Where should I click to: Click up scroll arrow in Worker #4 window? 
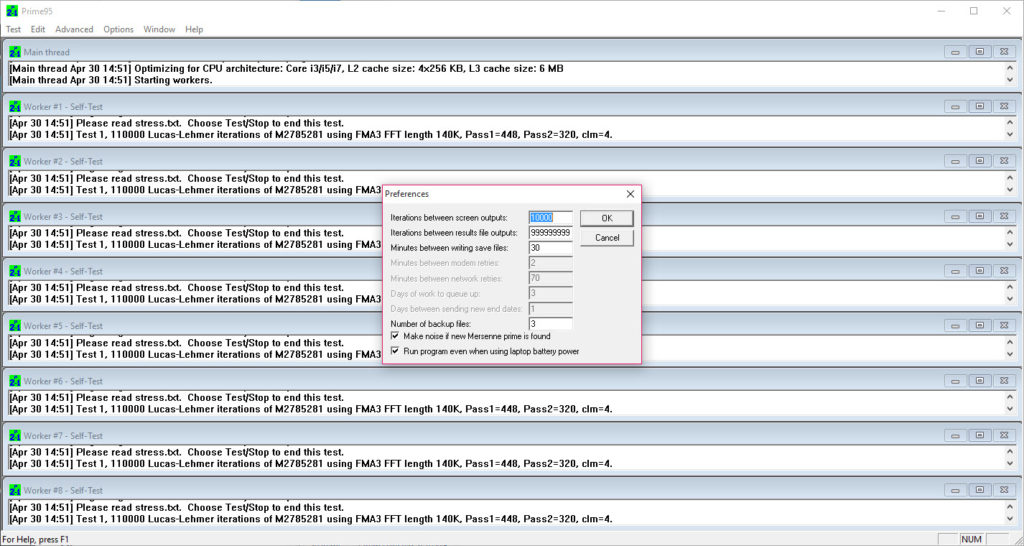pos(1010,287)
